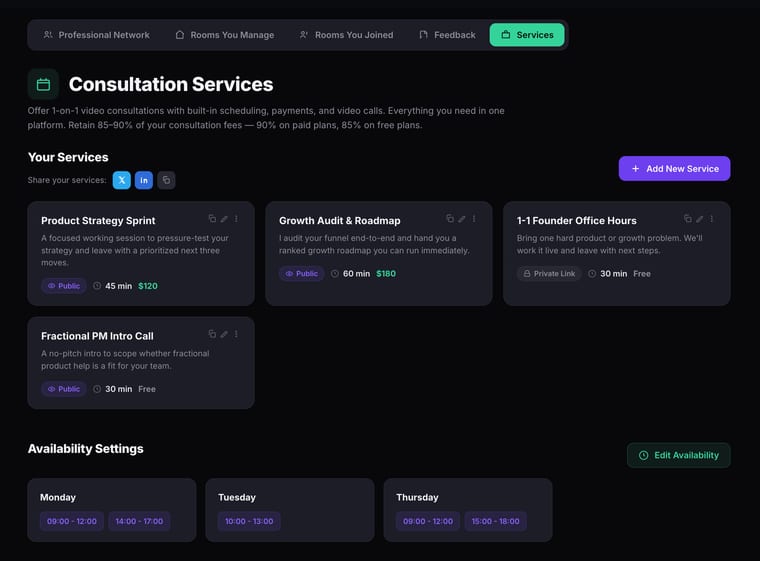The width and height of the screenshot is (760, 561).
Task: Copy the Product Strategy Sprint service
Action: (212, 219)
